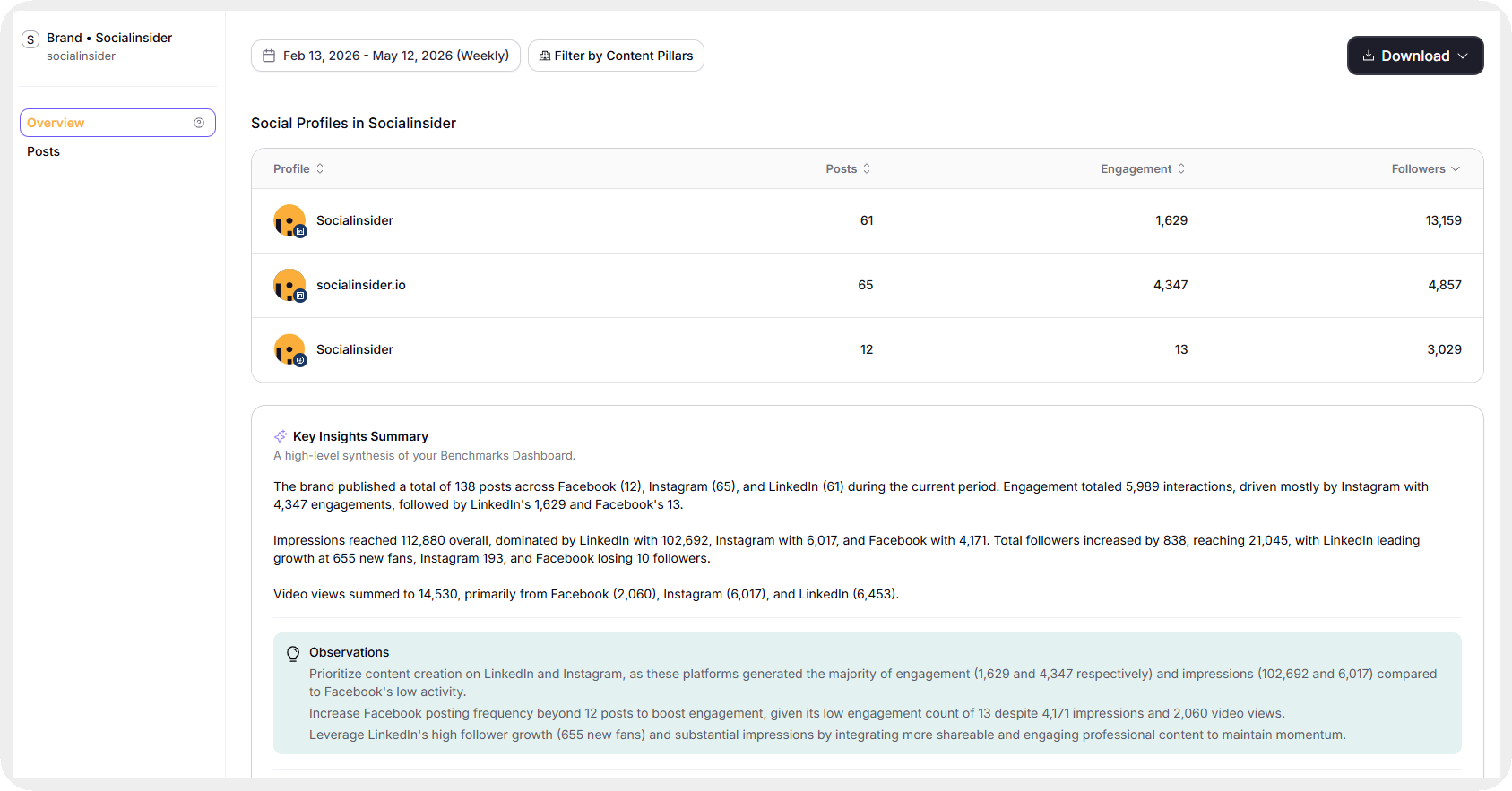Click the Engagement column header text
The width and height of the screenshot is (1512, 791).
pos(1136,168)
